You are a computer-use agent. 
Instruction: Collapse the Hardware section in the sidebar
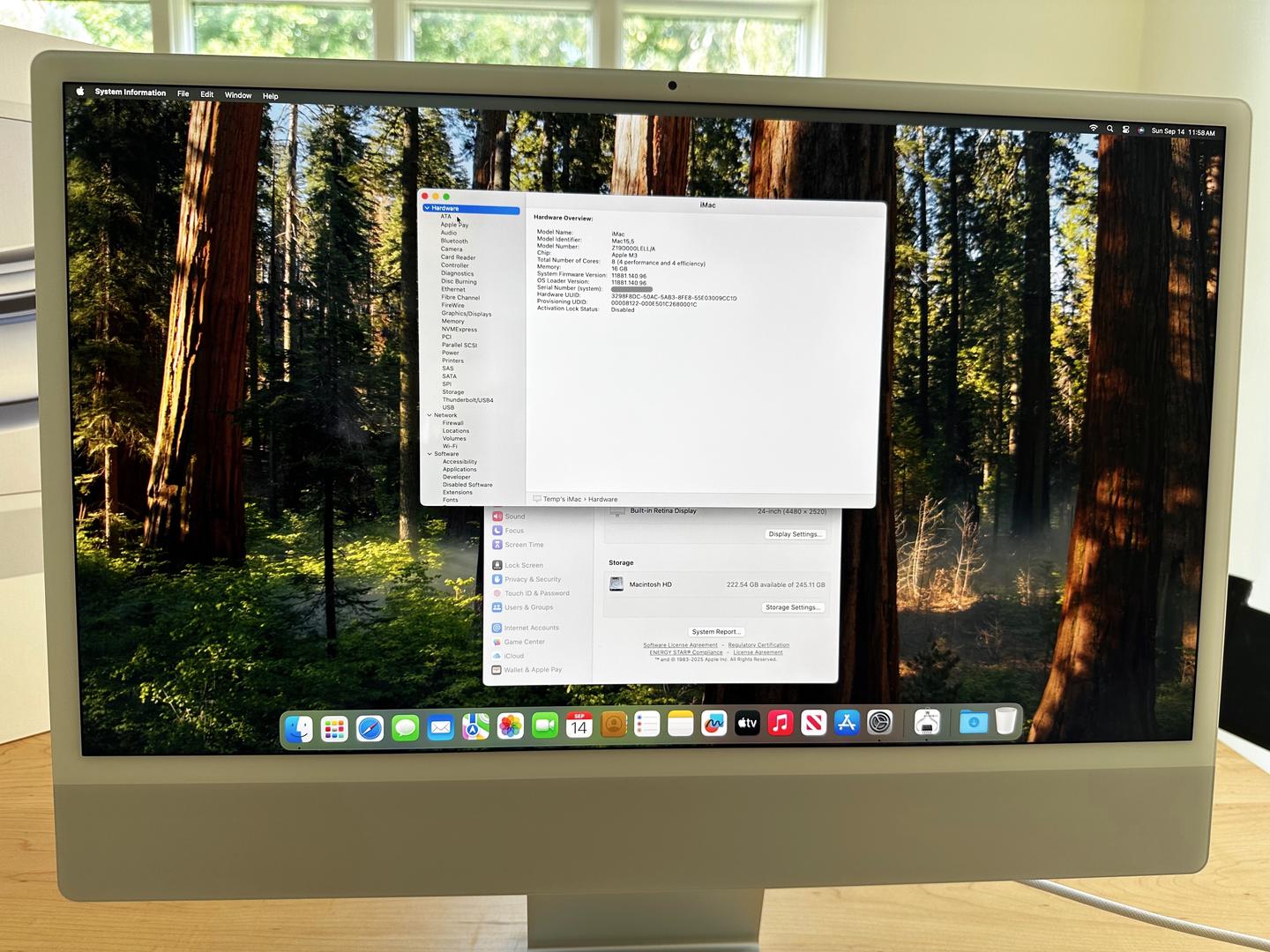tap(427, 208)
